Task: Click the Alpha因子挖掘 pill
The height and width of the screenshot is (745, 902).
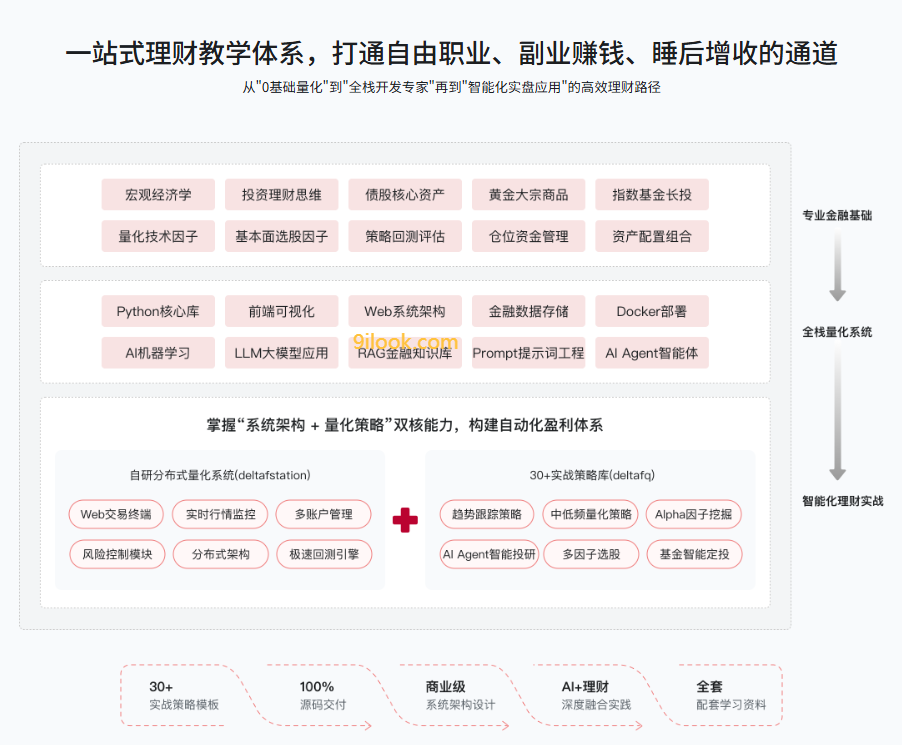Action: coord(694,514)
